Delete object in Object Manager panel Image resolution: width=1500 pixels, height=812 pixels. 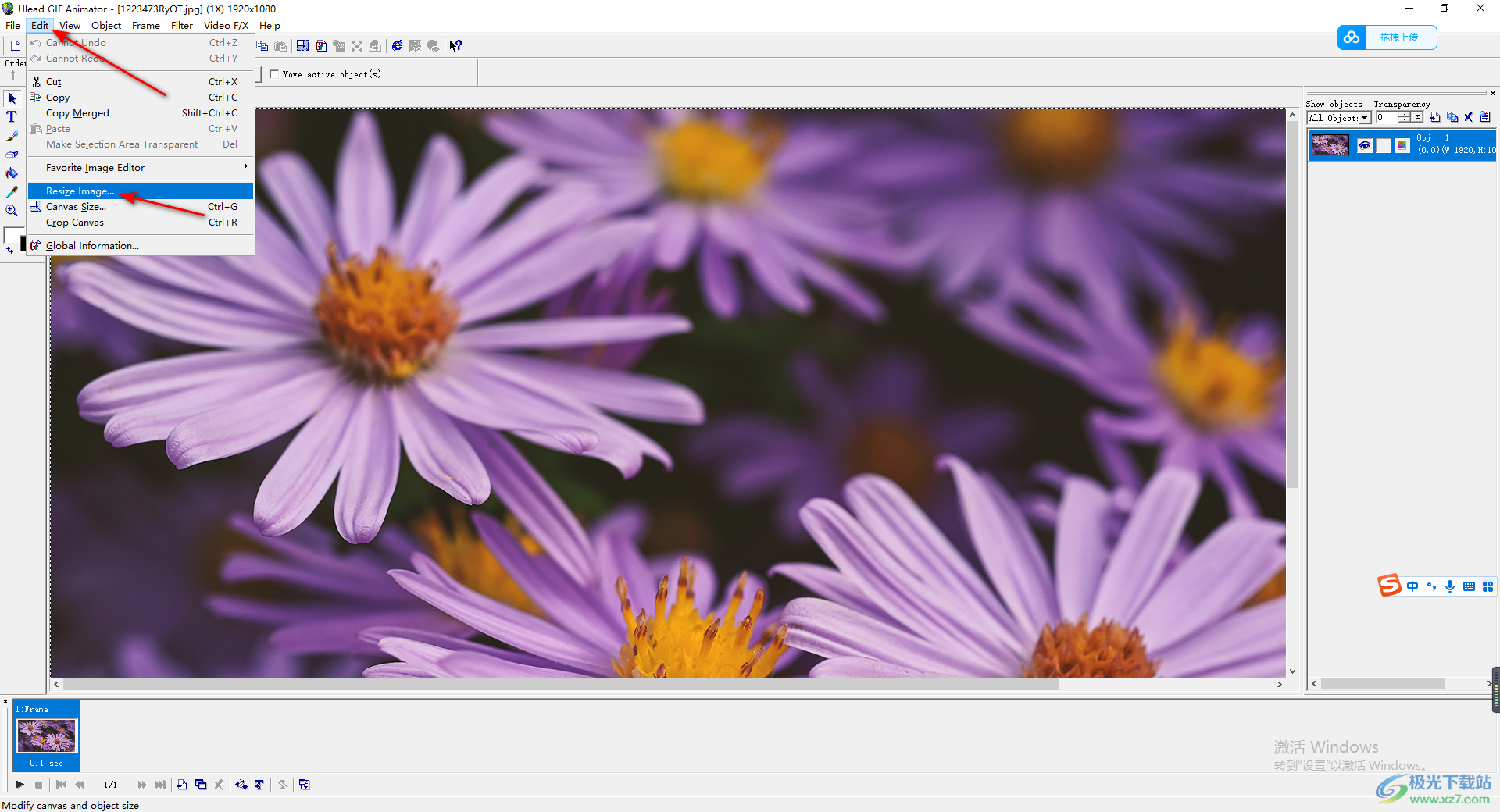(x=1469, y=118)
